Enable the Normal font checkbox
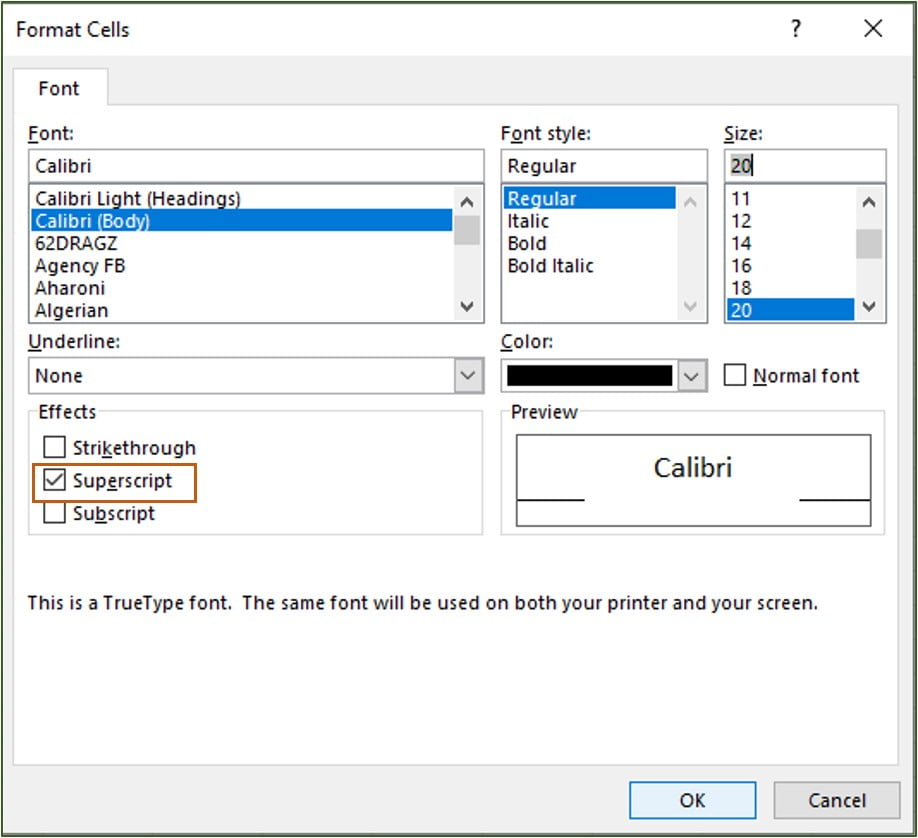 735,375
